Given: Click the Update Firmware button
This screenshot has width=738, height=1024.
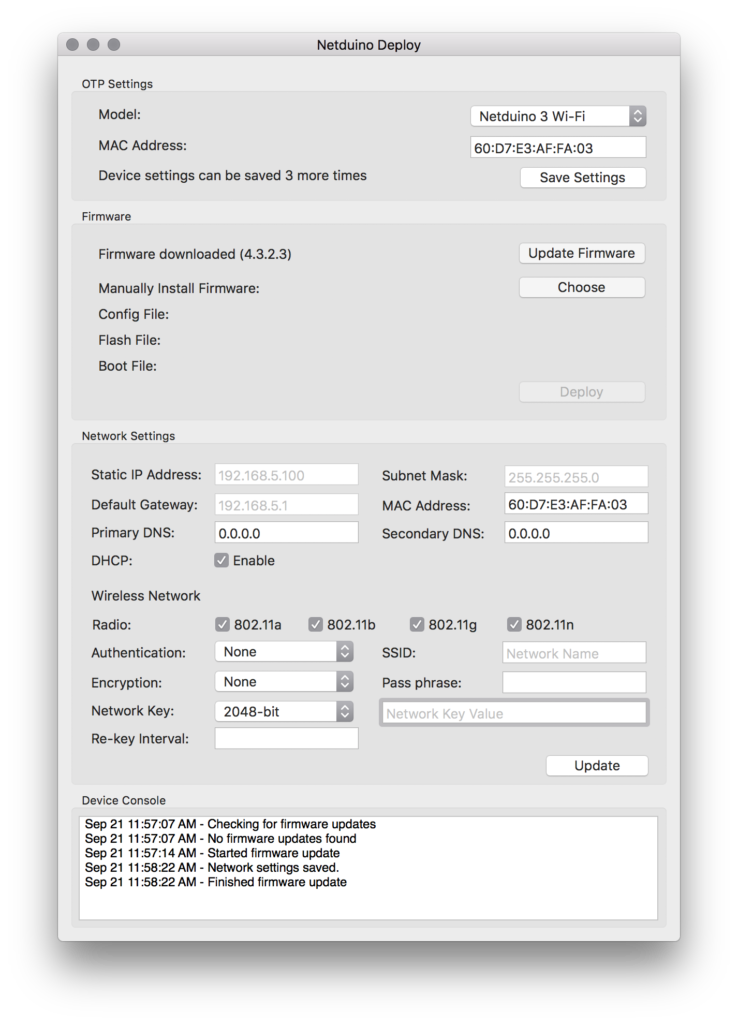Looking at the screenshot, I should tap(581, 253).
